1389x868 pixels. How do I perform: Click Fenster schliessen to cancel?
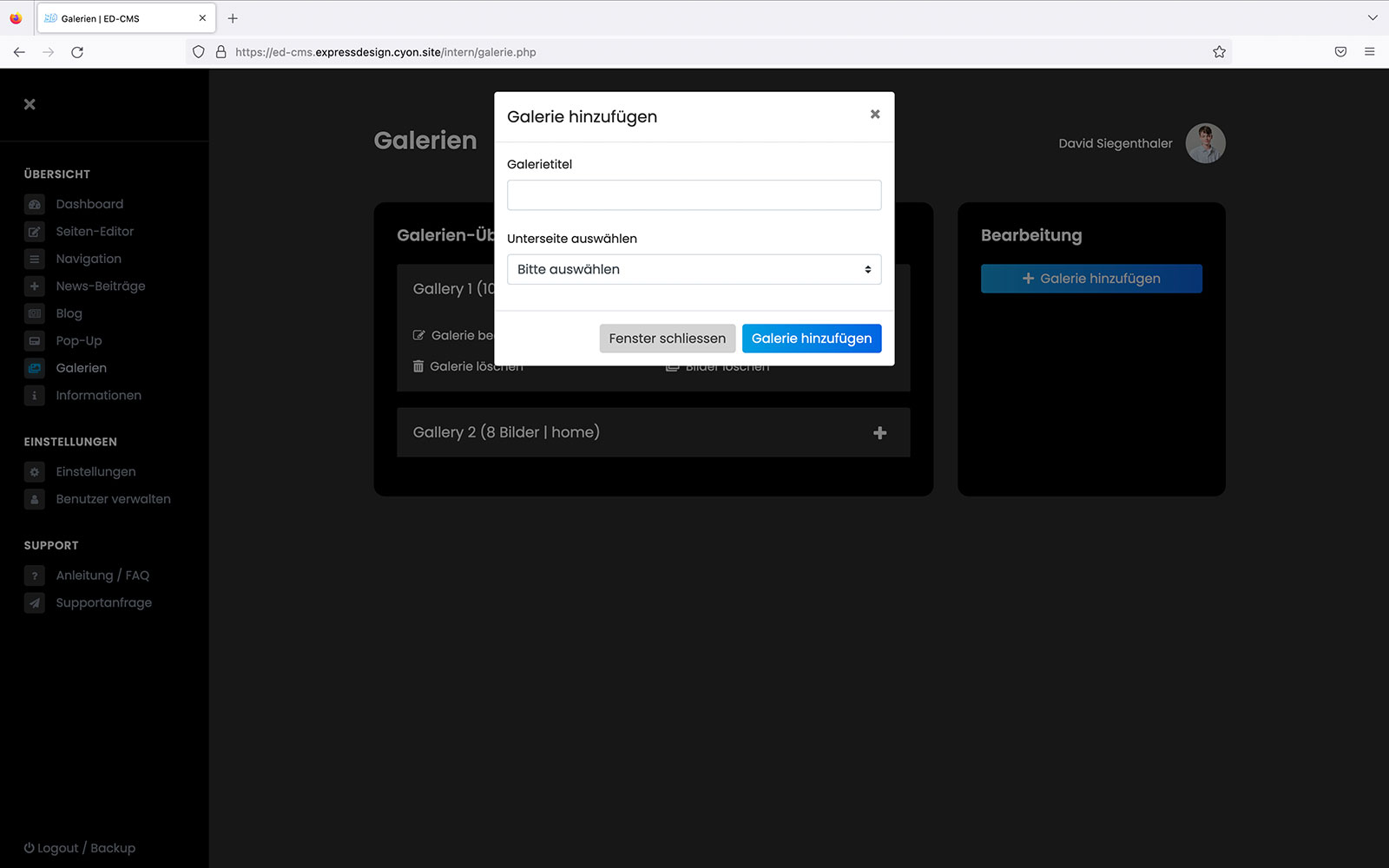[667, 339]
